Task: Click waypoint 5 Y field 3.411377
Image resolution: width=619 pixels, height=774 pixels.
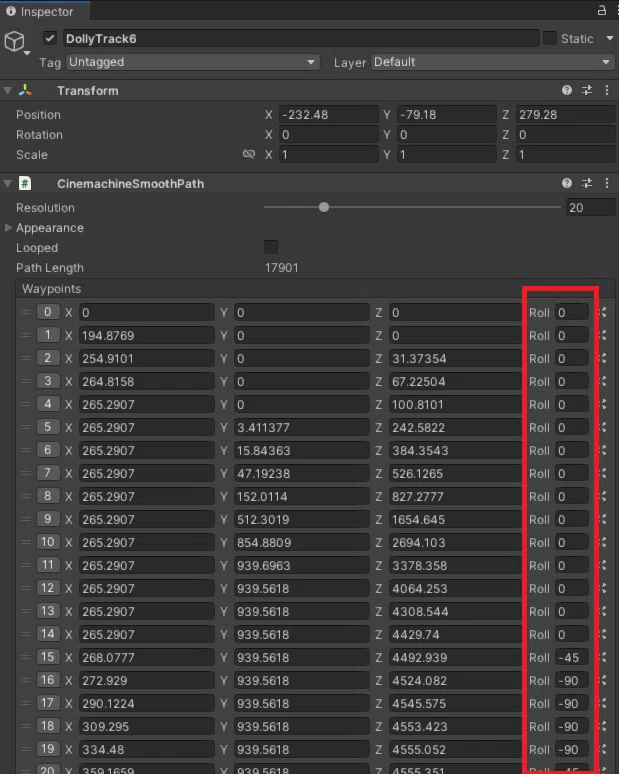Action: [x=301, y=427]
